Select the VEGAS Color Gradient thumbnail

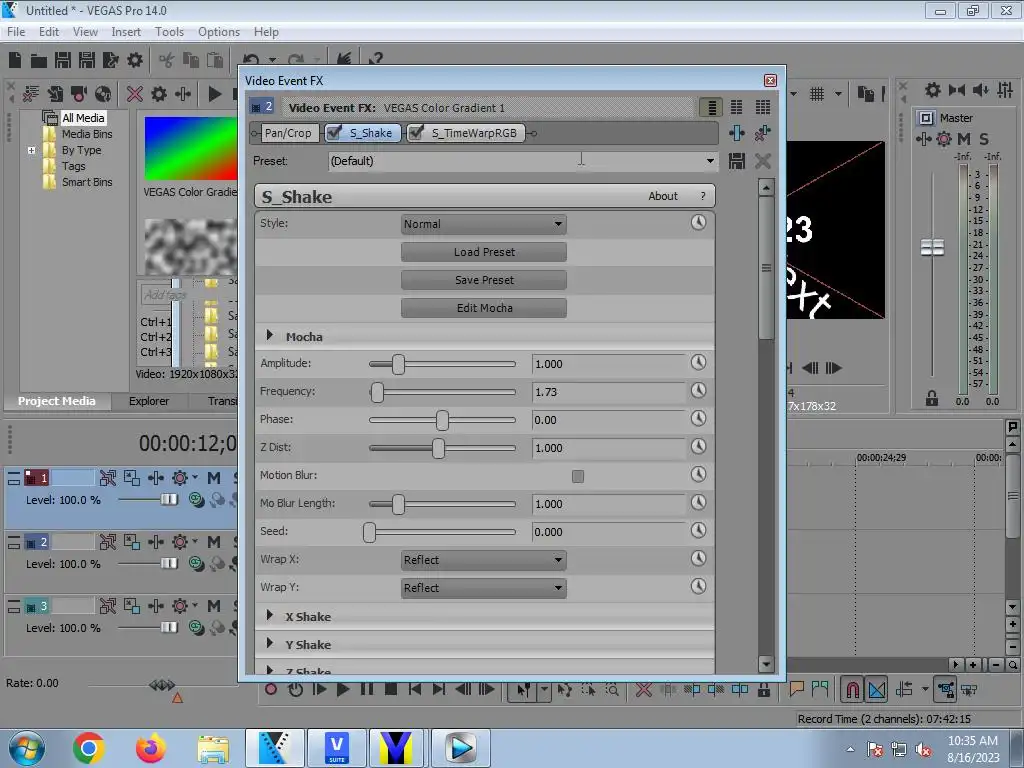[x=190, y=148]
